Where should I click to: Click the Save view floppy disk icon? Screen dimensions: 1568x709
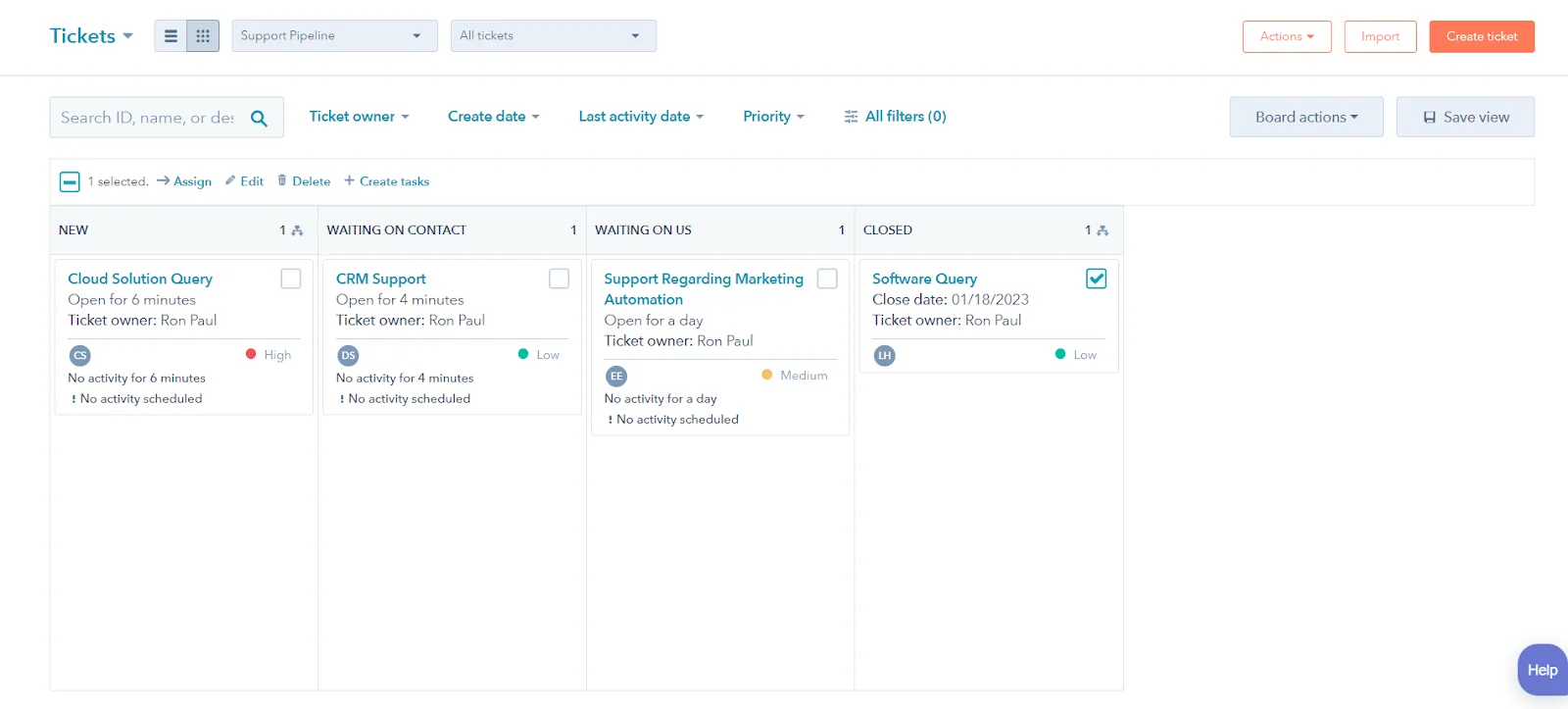[x=1430, y=118]
